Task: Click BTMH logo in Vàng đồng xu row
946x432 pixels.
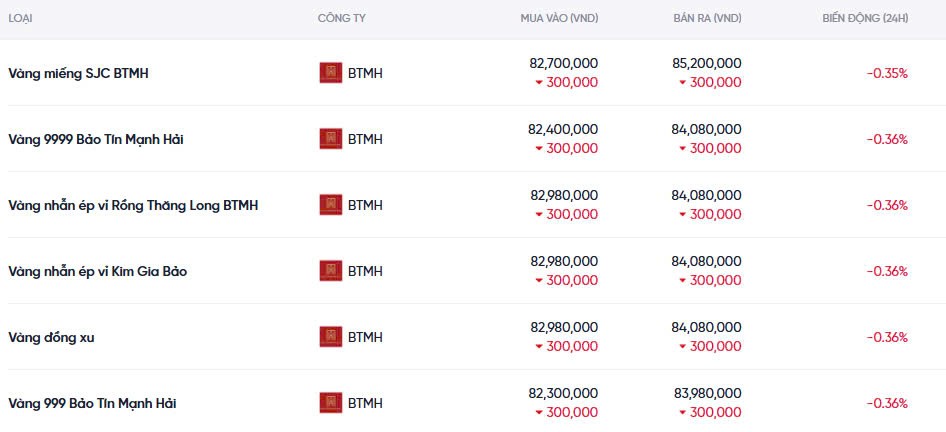Action: pyautogui.click(x=330, y=337)
